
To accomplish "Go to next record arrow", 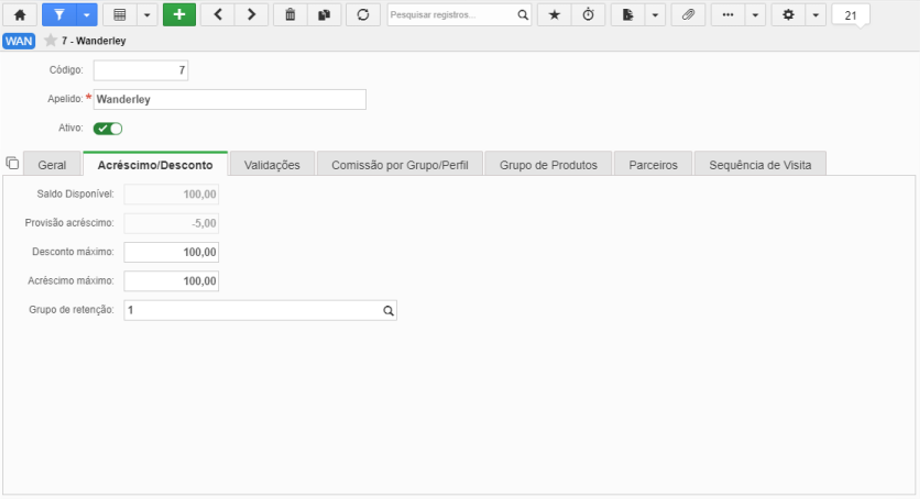I will coord(251,15).
